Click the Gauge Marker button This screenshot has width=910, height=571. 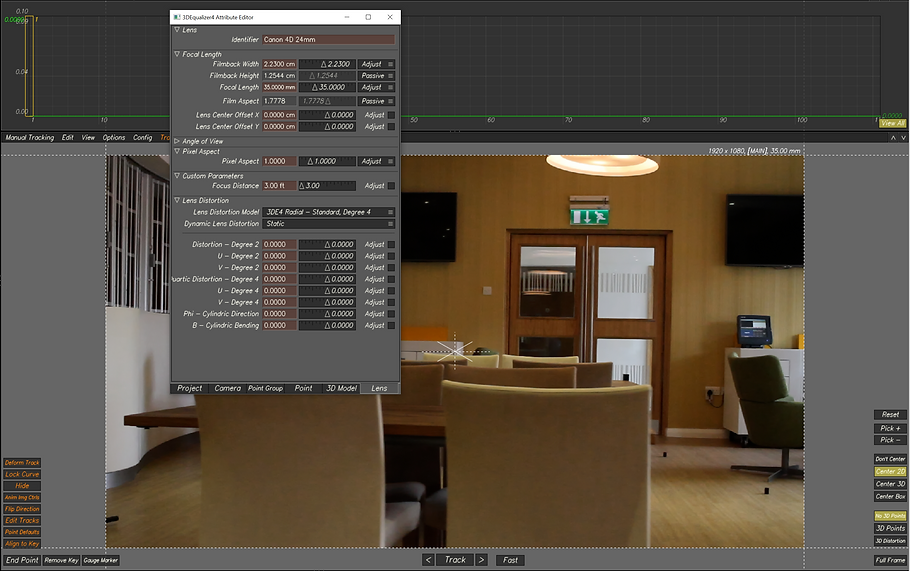(100, 560)
